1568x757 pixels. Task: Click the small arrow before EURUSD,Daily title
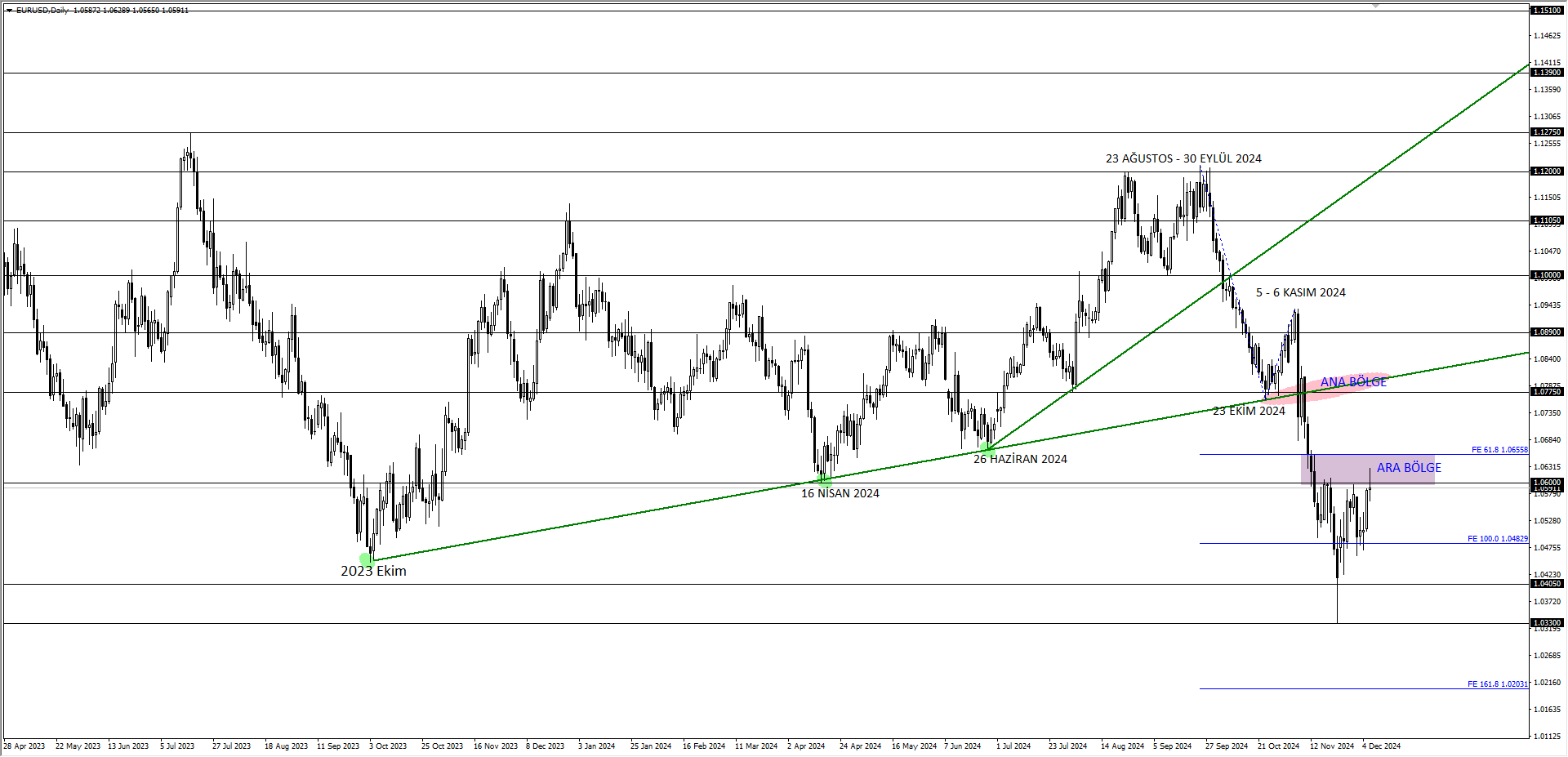point(9,11)
